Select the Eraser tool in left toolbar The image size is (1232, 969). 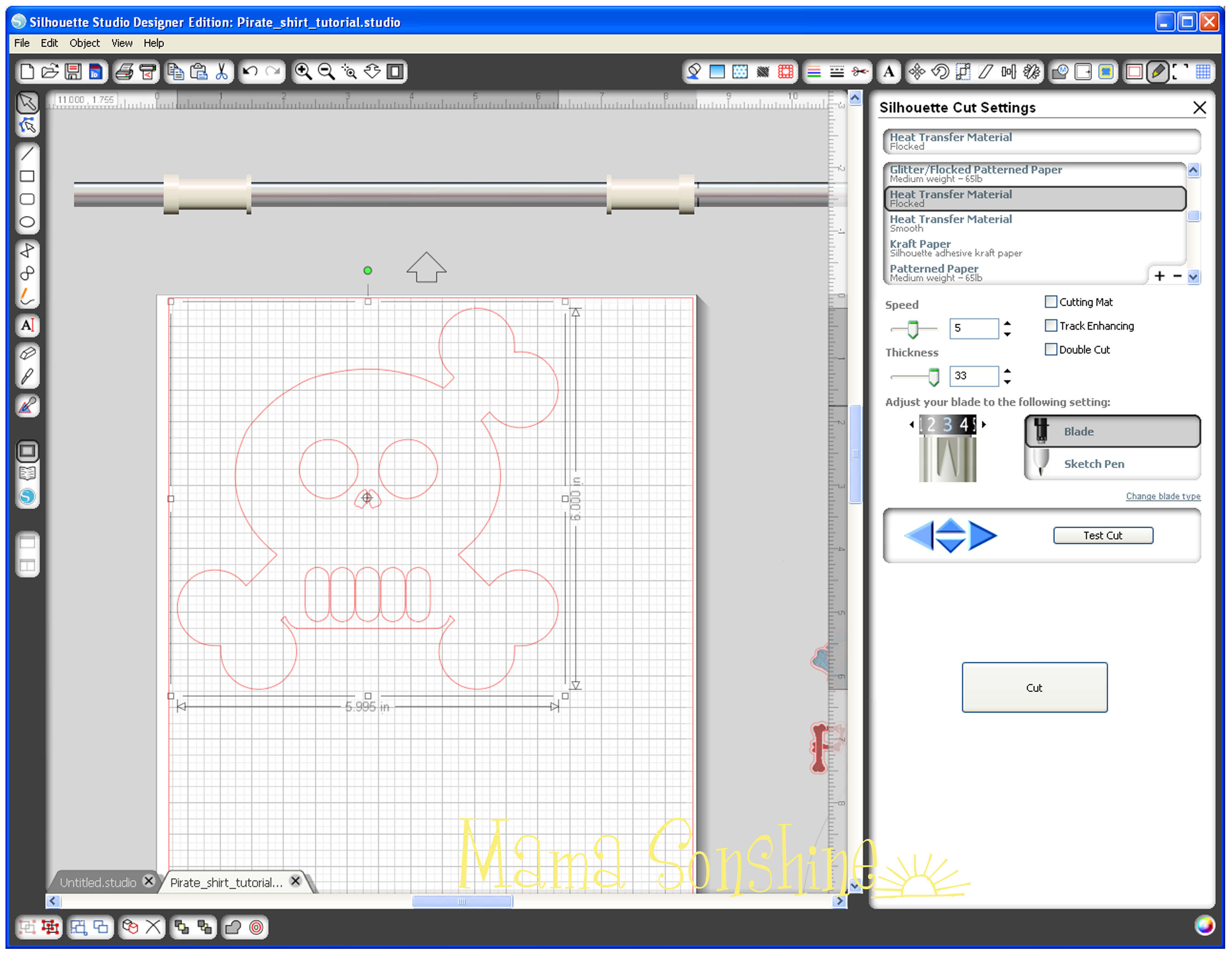coord(27,353)
